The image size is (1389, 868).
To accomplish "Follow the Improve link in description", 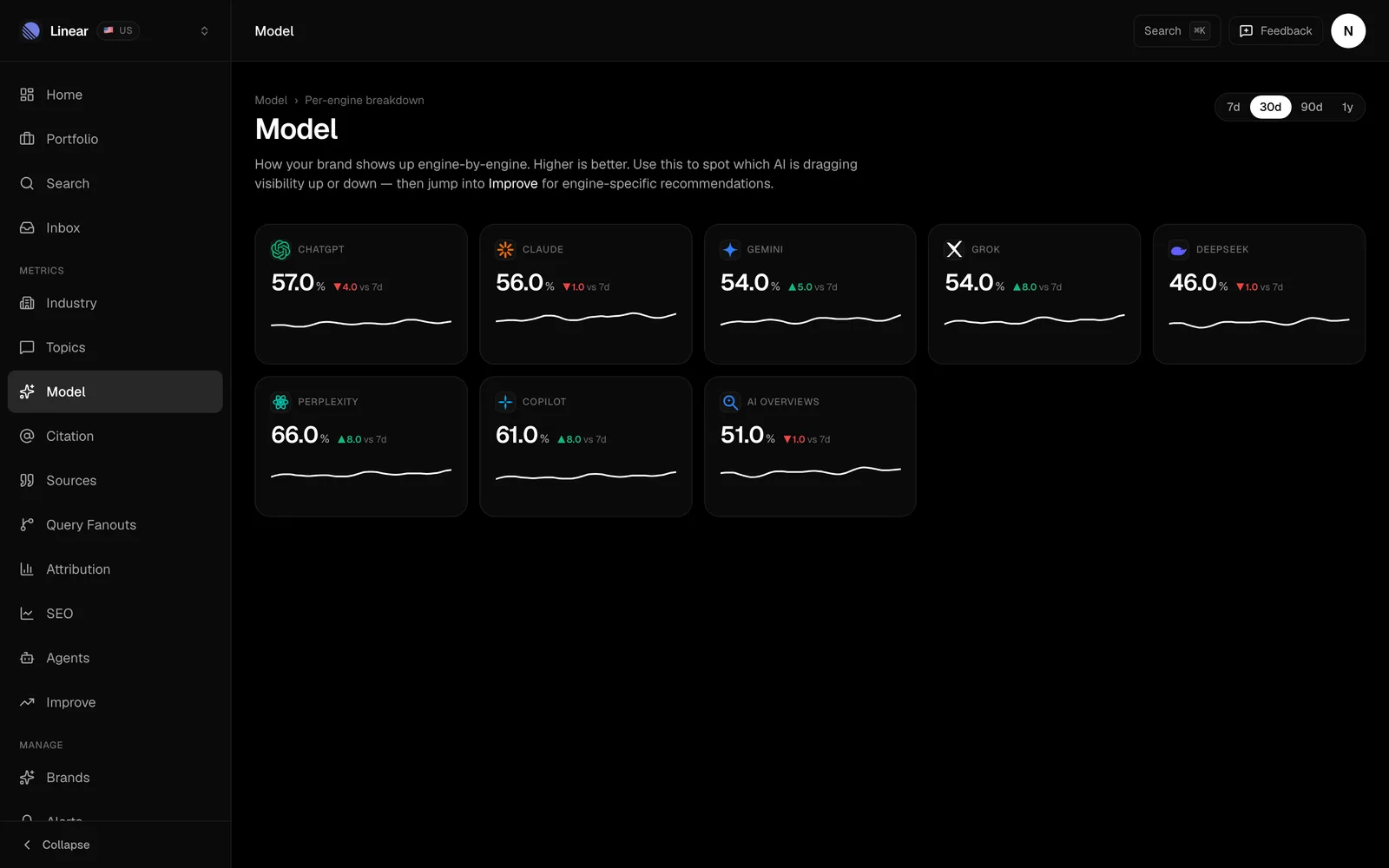I will click(x=513, y=184).
